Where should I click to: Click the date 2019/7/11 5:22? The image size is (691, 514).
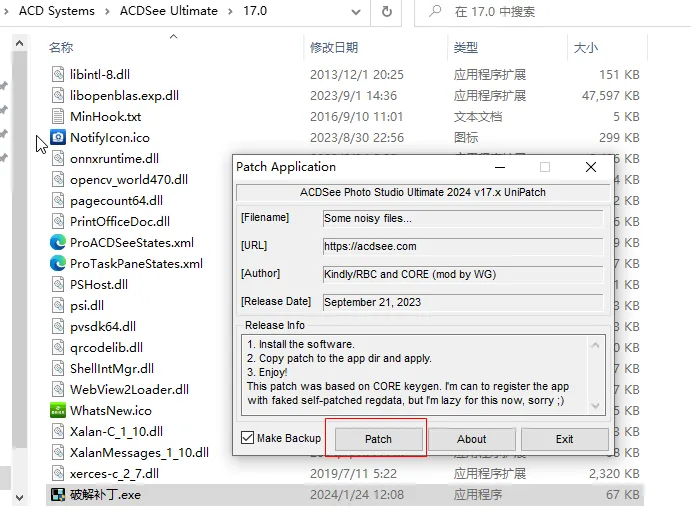click(353, 473)
